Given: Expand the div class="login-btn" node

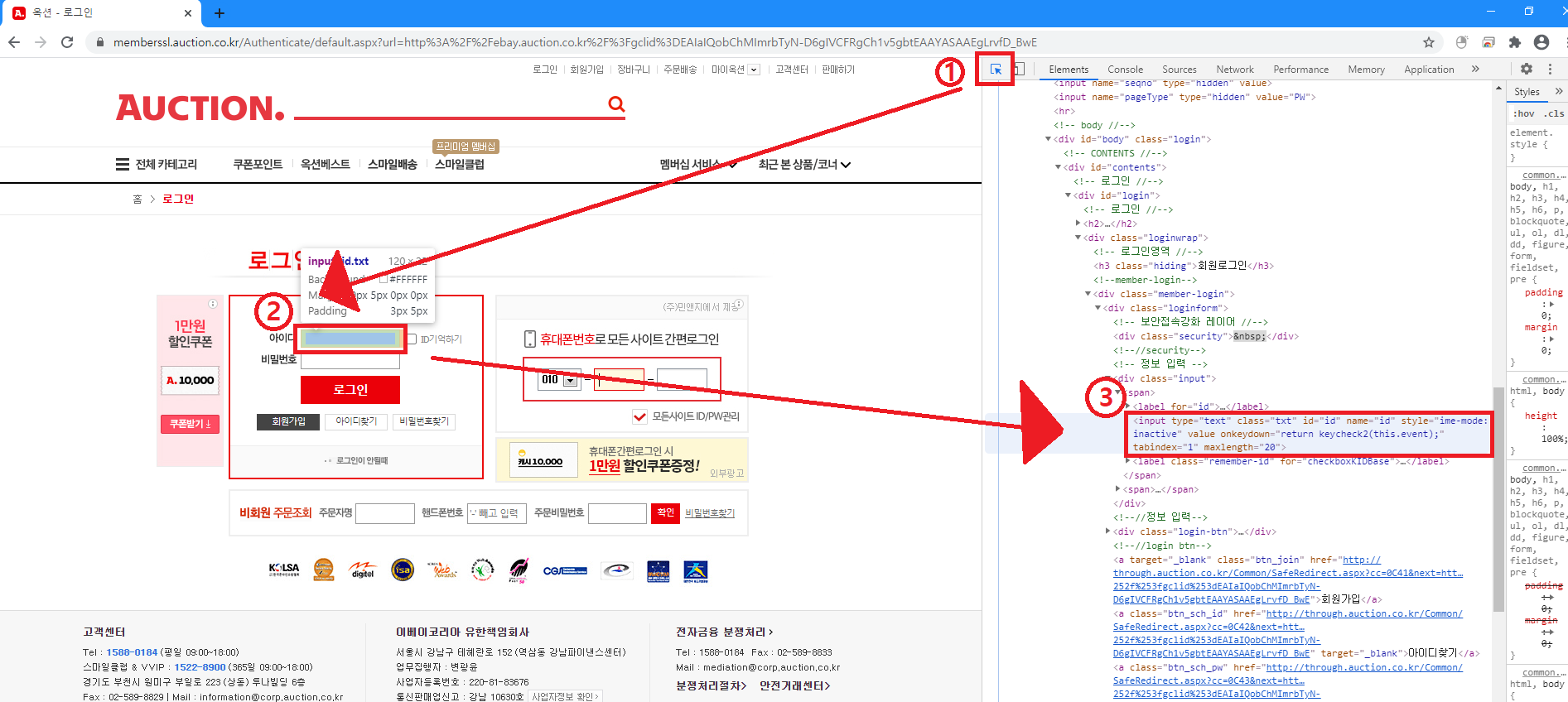Looking at the screenshot, I should pyautogui.click(x=1107, y=531).
